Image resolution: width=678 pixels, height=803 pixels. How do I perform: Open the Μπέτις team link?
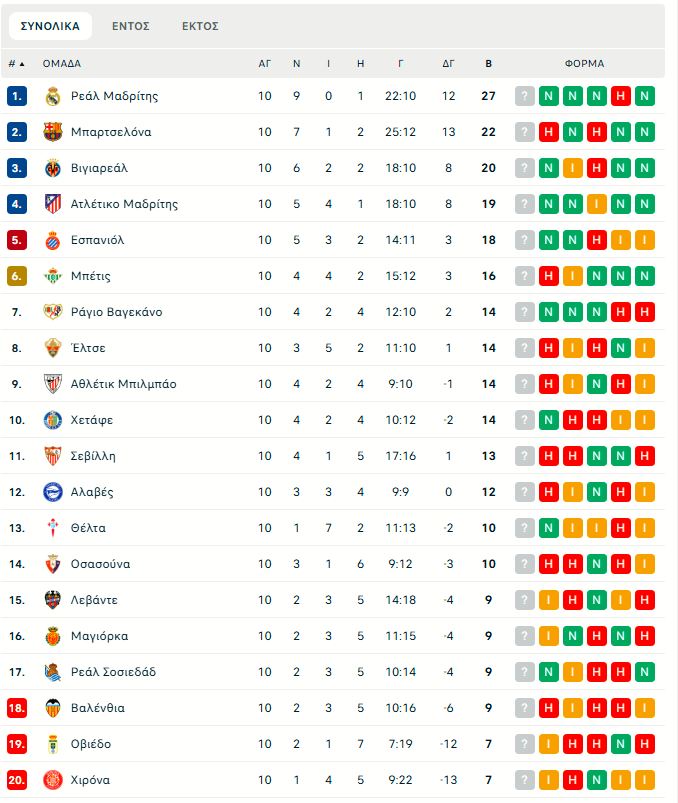91,276
